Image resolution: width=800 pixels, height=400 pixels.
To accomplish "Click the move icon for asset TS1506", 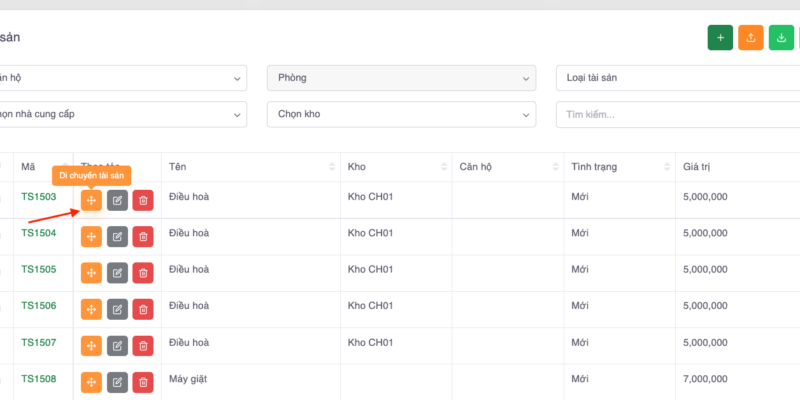I will pos(91,309).
